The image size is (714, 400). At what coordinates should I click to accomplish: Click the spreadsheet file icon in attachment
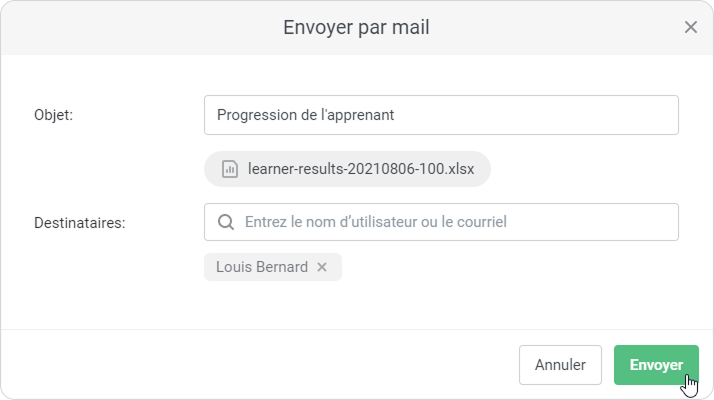(x=229, y=168)
